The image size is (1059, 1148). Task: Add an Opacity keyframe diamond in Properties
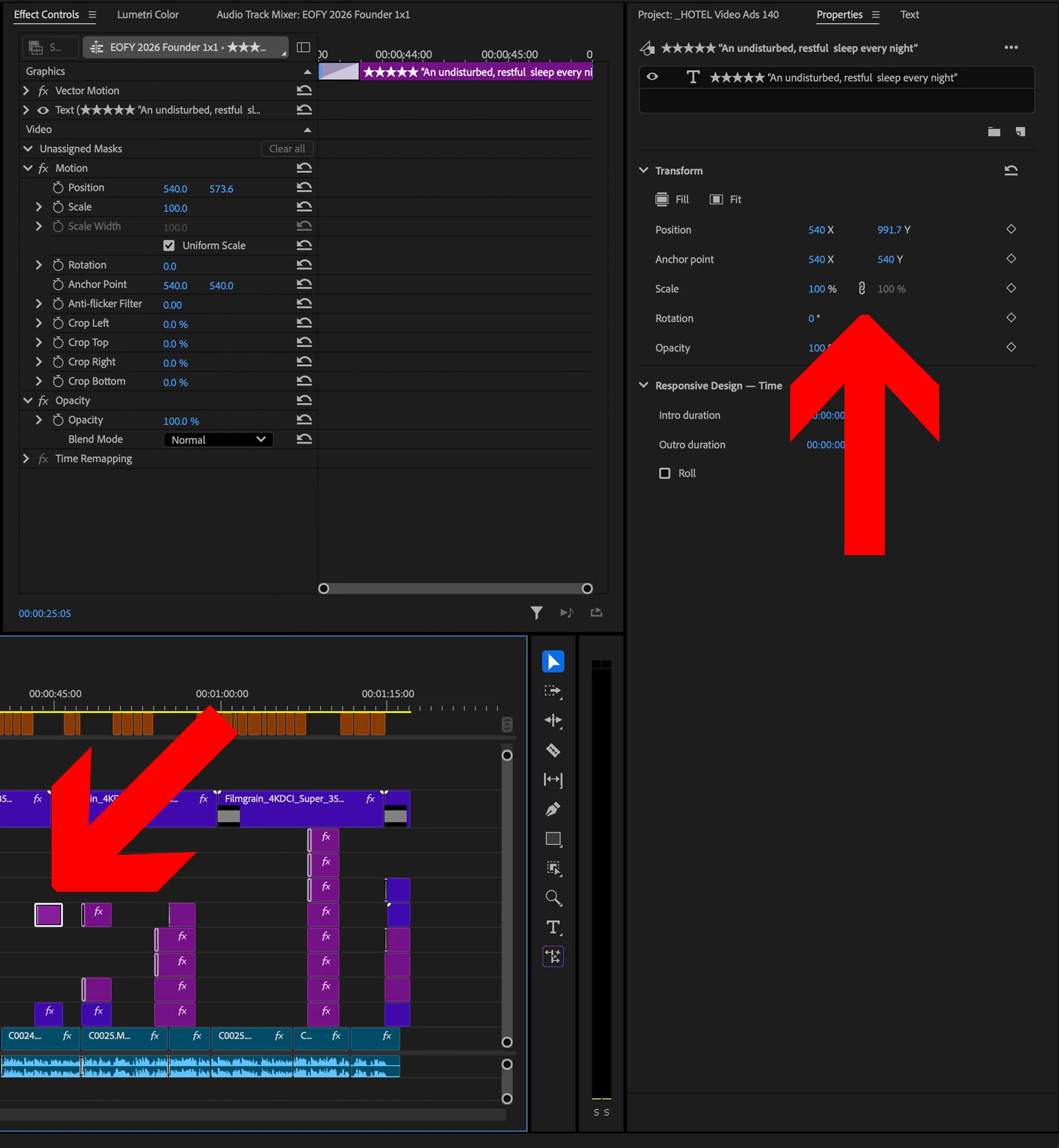[1011, 347]
